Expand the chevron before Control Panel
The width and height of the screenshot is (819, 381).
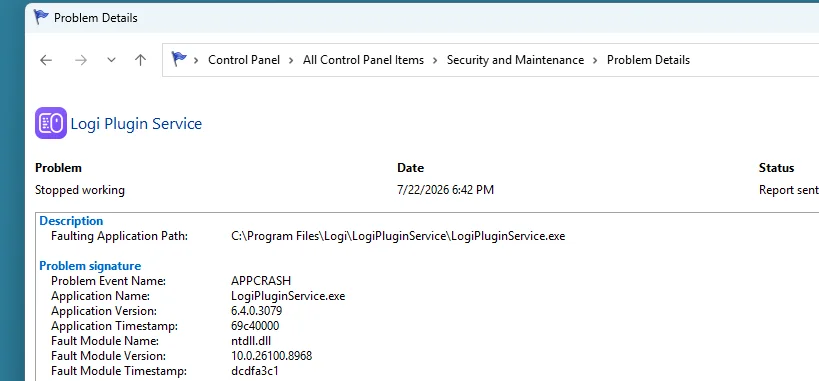196,61
